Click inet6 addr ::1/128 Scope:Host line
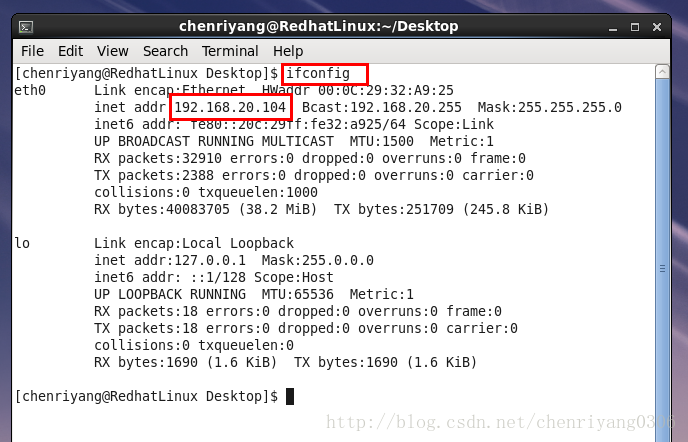688x442 pixels. click(x=214, y=277)
